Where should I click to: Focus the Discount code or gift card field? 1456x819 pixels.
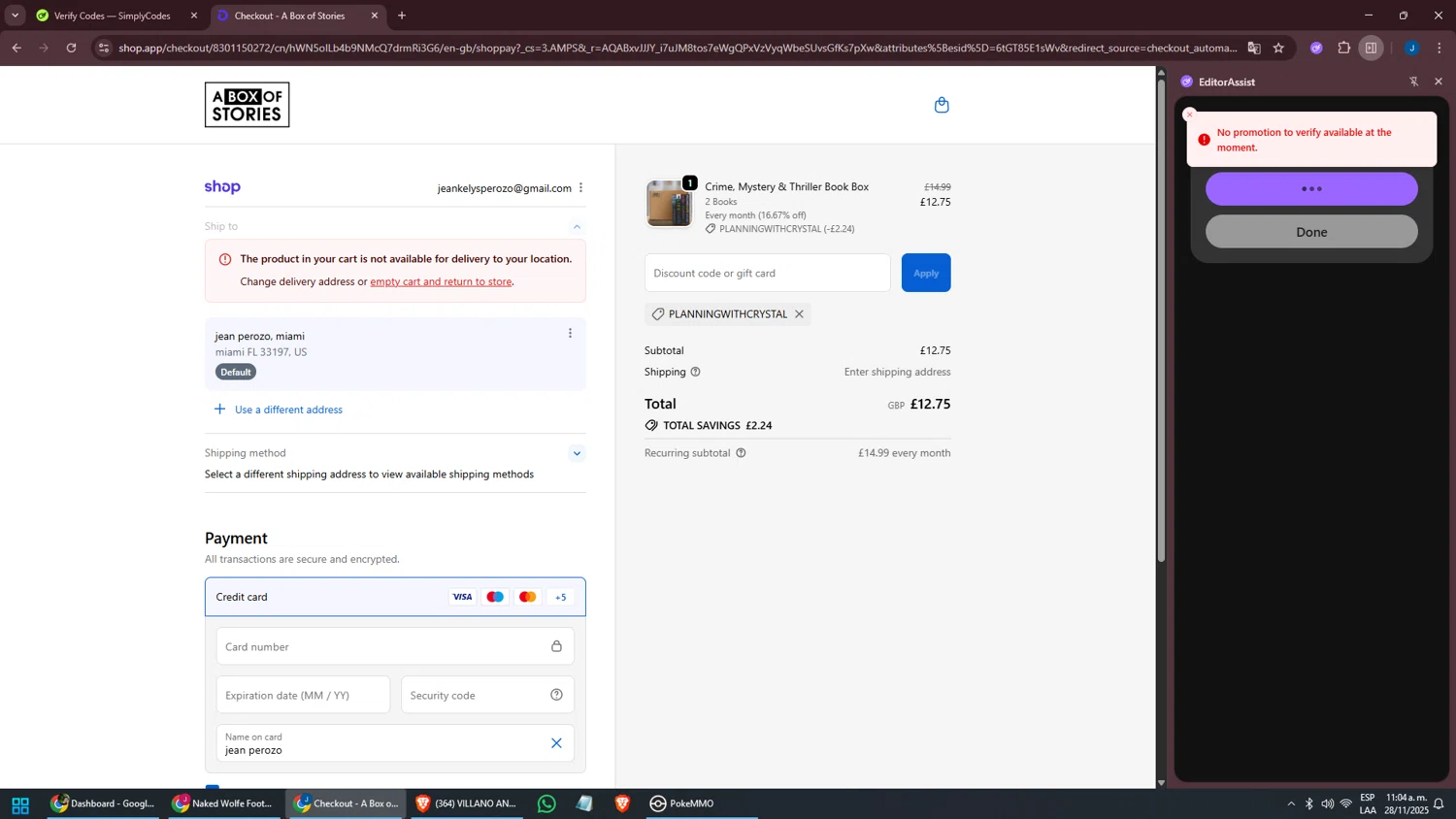pos(767,273)
